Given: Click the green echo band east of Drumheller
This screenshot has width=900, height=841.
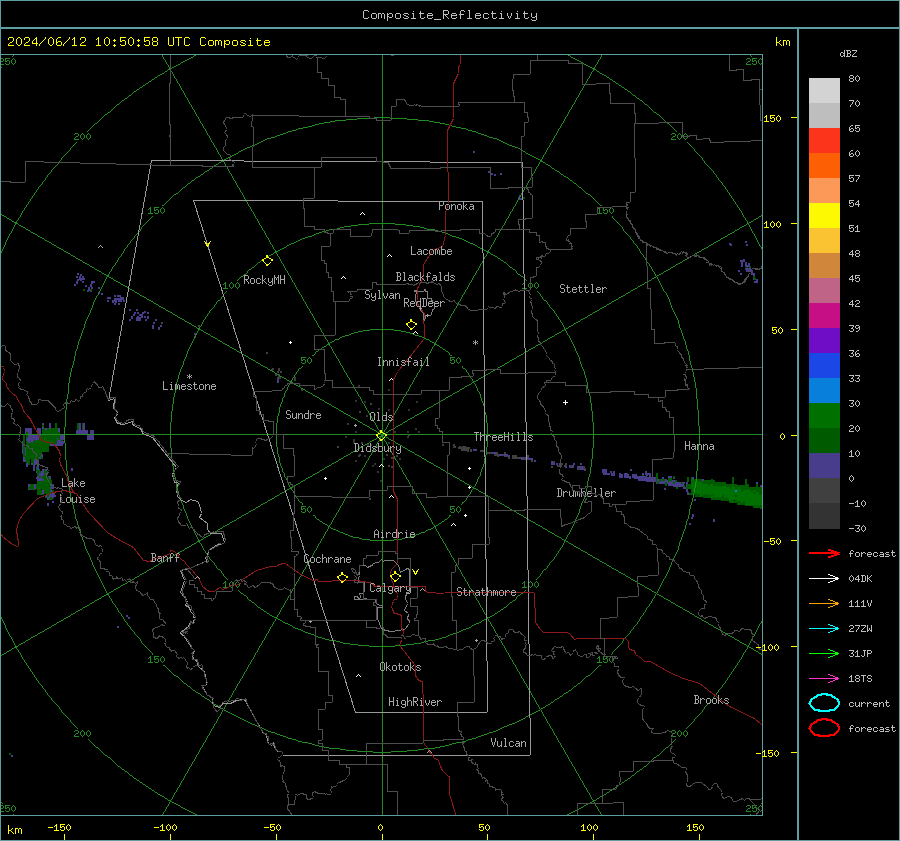Looking at the screenshot, I should (x=726, y=491).
